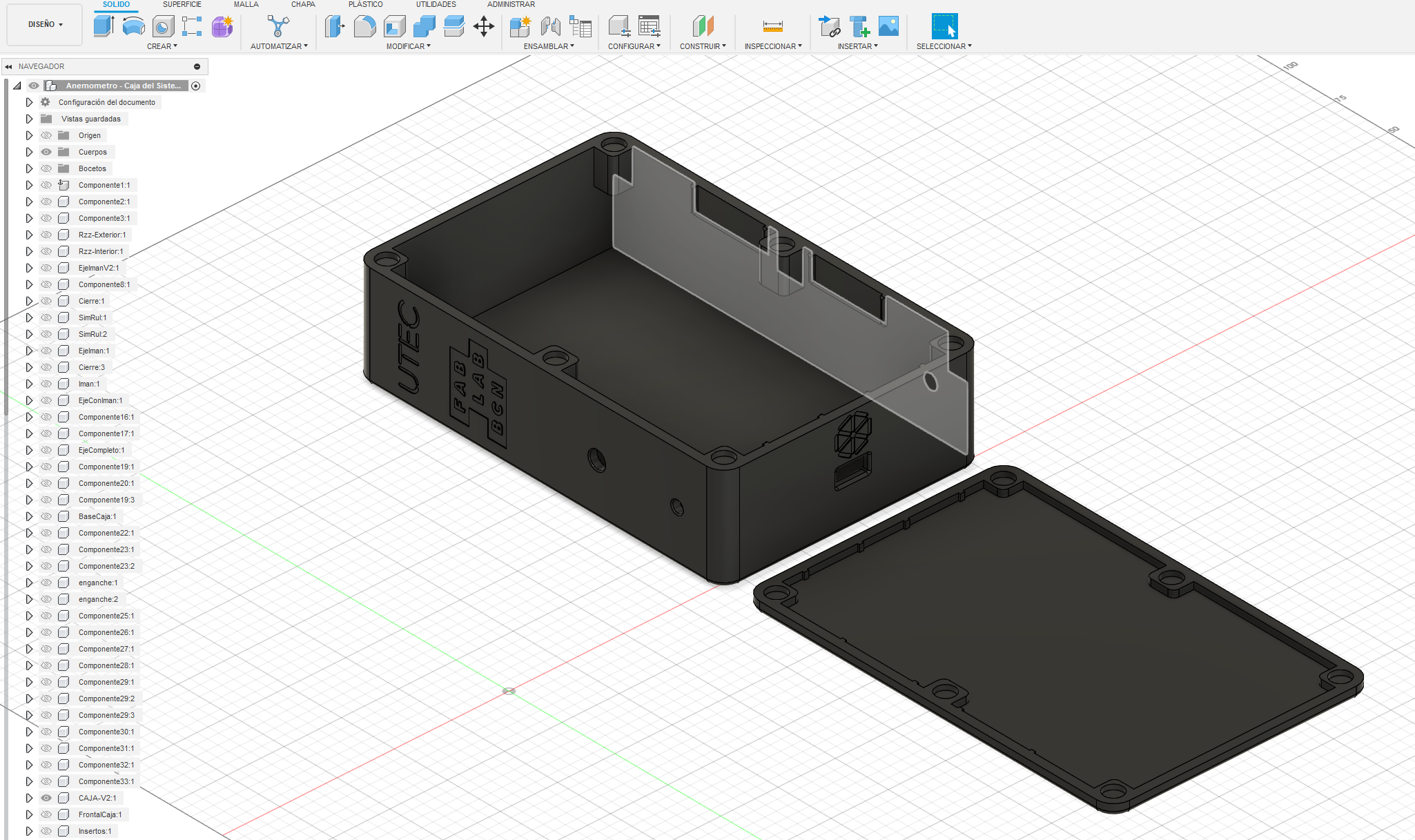Viewport: 1415px width, 840px height.
Task: Select the Componente19:3 tree row
Action: click(106, 500)
